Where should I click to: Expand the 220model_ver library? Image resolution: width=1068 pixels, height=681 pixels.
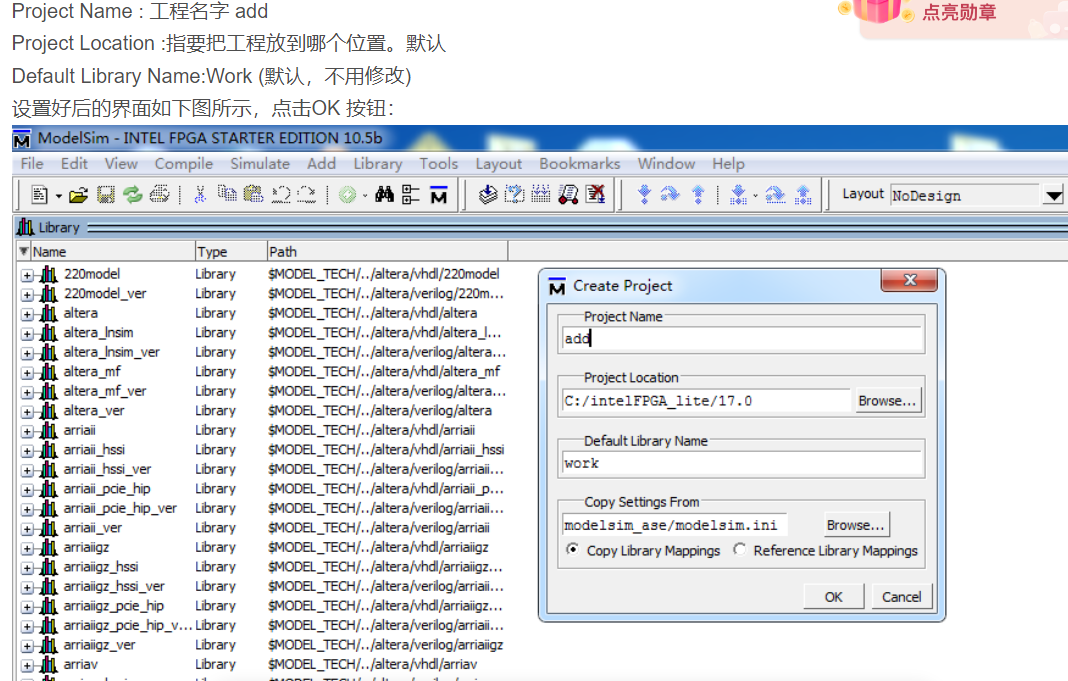27,295
